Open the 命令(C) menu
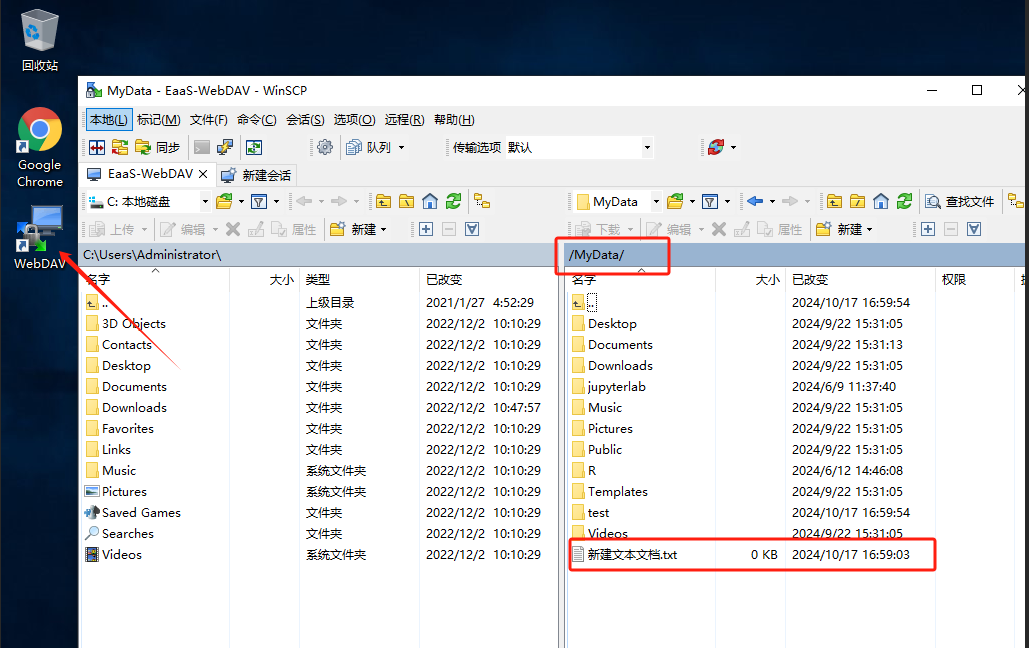 click(x=257, y=119)
